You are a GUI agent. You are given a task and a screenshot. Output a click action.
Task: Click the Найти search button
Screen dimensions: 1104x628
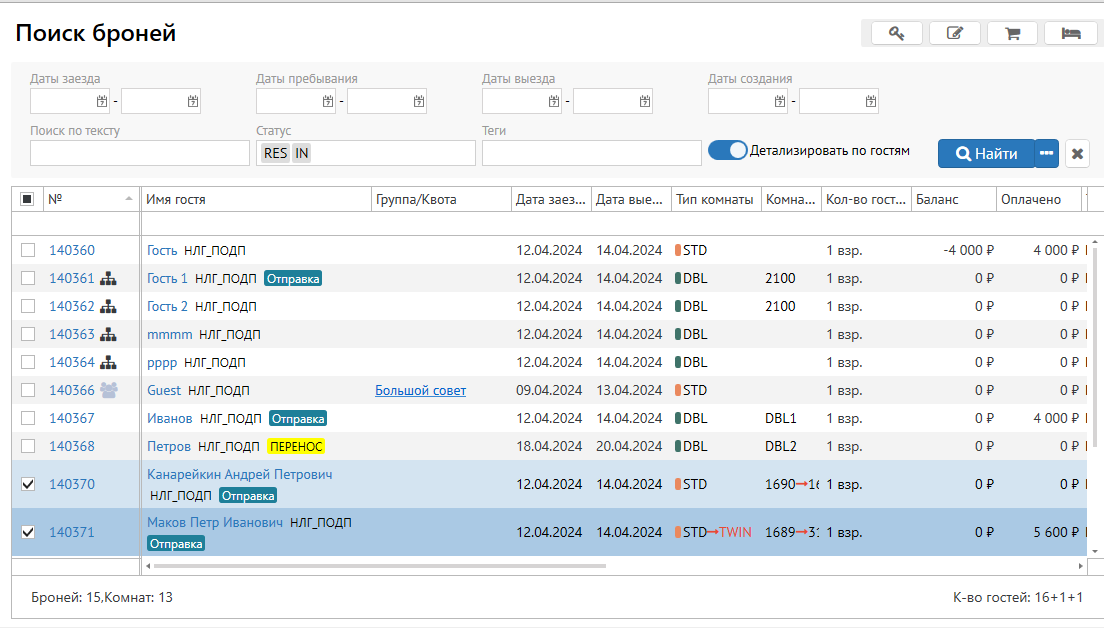pyautogui.click(x=986, y=154)
